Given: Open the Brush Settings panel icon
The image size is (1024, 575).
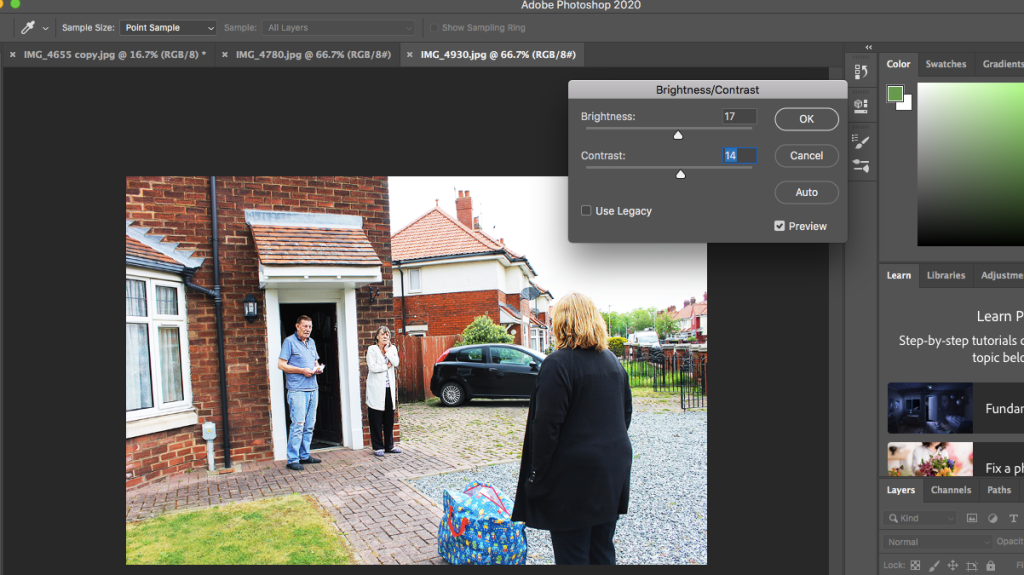Looking at the screenshot, I should [861, 166].
